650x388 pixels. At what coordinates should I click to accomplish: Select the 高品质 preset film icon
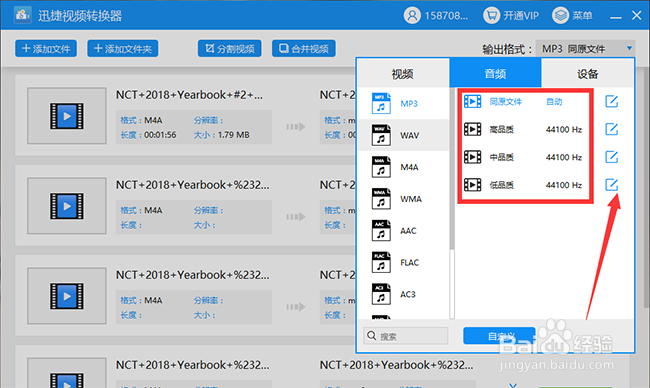click(473, 129)
